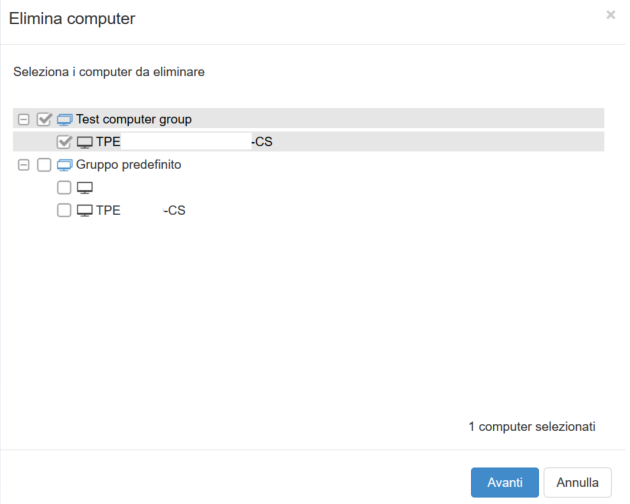Click the blue Gruppo predefinito group icon
The height and width of the screenshot is (504, 630).
click(64, 165)
